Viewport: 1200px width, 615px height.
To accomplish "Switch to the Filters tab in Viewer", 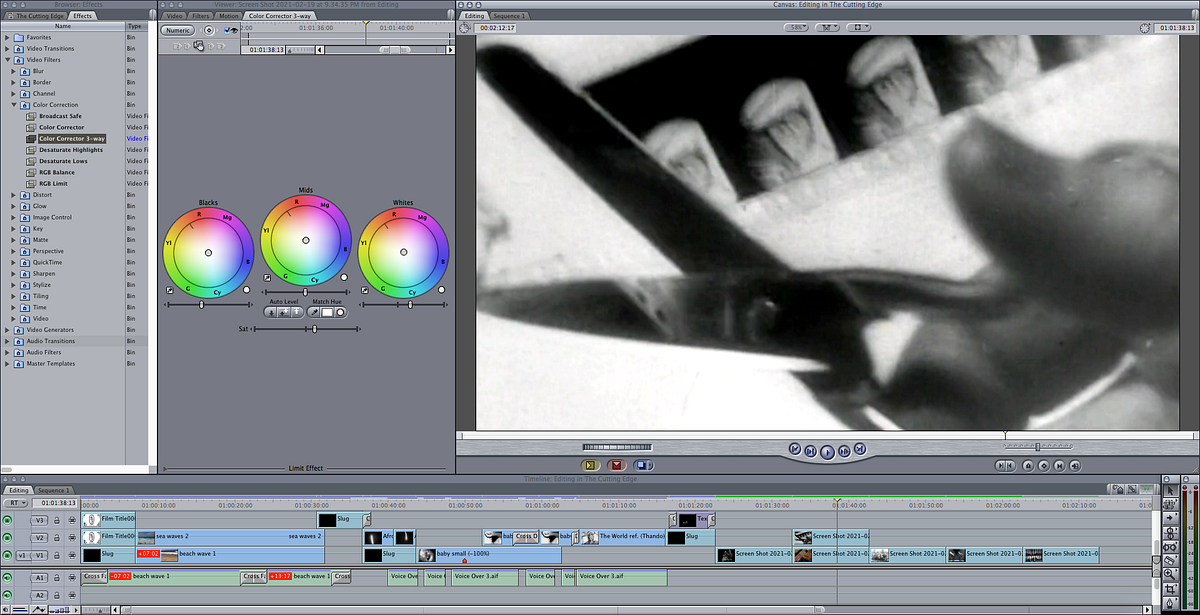I will pyautogui.click(x=203, y=17).
